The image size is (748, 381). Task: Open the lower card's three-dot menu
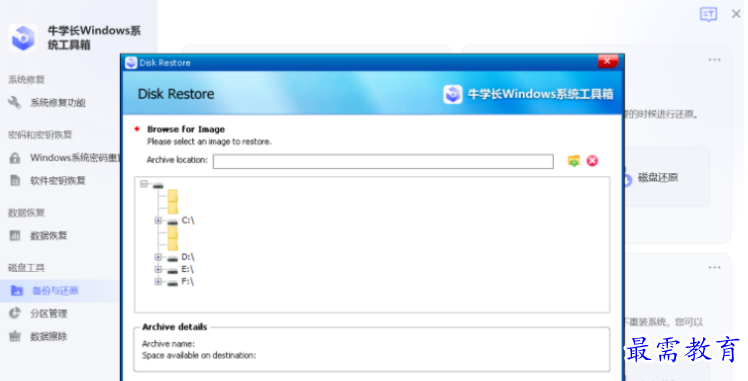[x=715, y=268]
